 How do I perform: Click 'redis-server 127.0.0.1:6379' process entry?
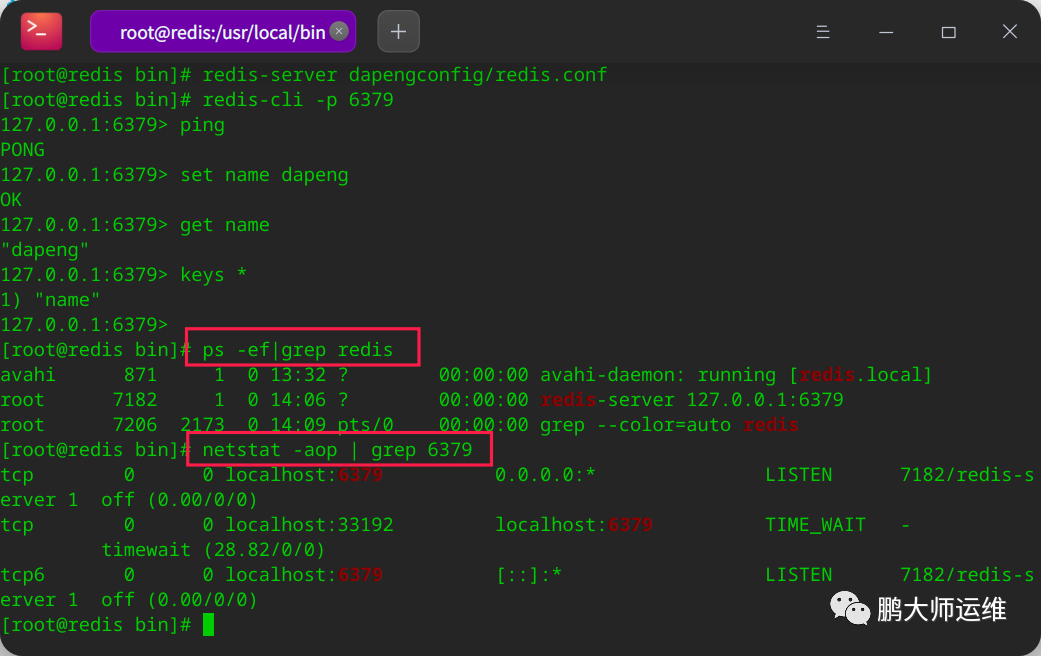coord(692,400)
